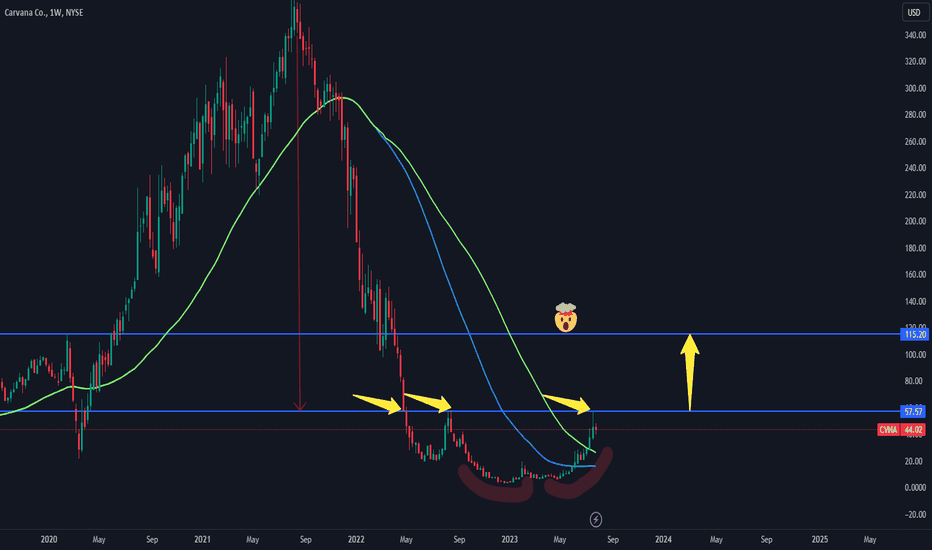The width and height of the screenshot is (932, 550).
Task: Click the CVNA 44.02 last price label
Action: (901, 429)
